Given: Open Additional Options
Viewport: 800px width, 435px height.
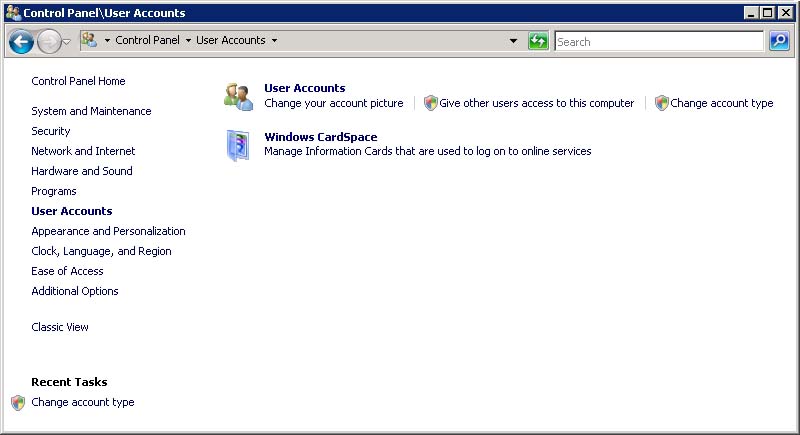Looking at the screenshot, I should click(x=74, y=291).
